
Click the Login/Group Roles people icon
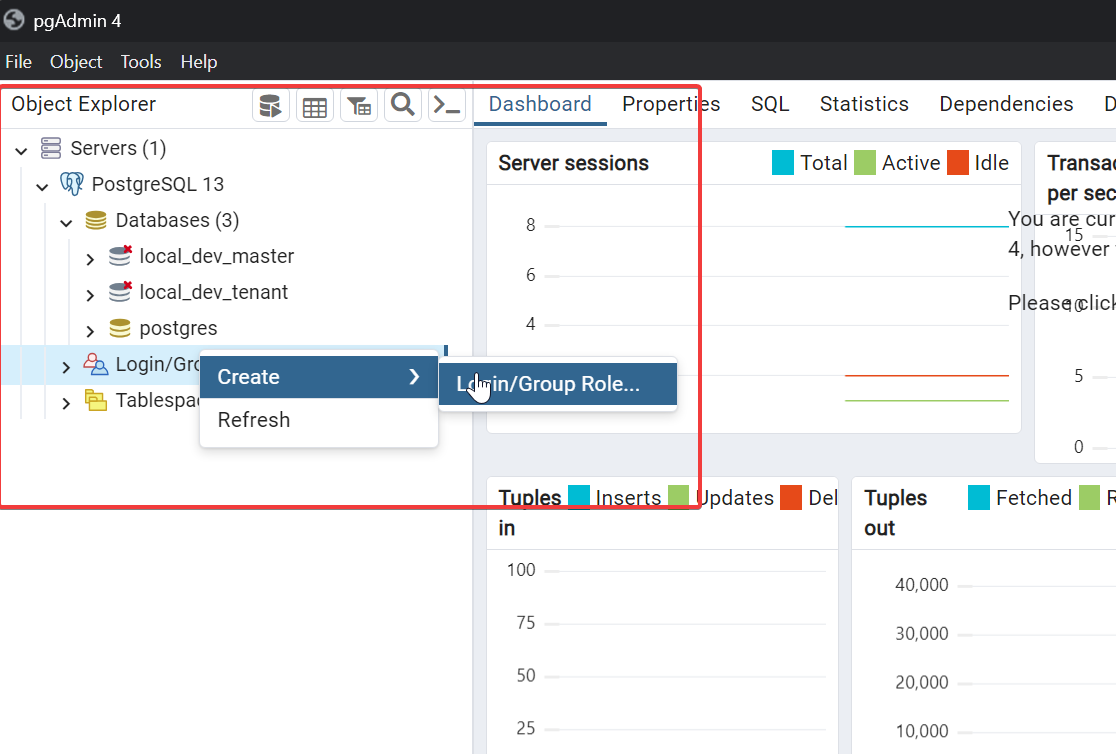95,364
